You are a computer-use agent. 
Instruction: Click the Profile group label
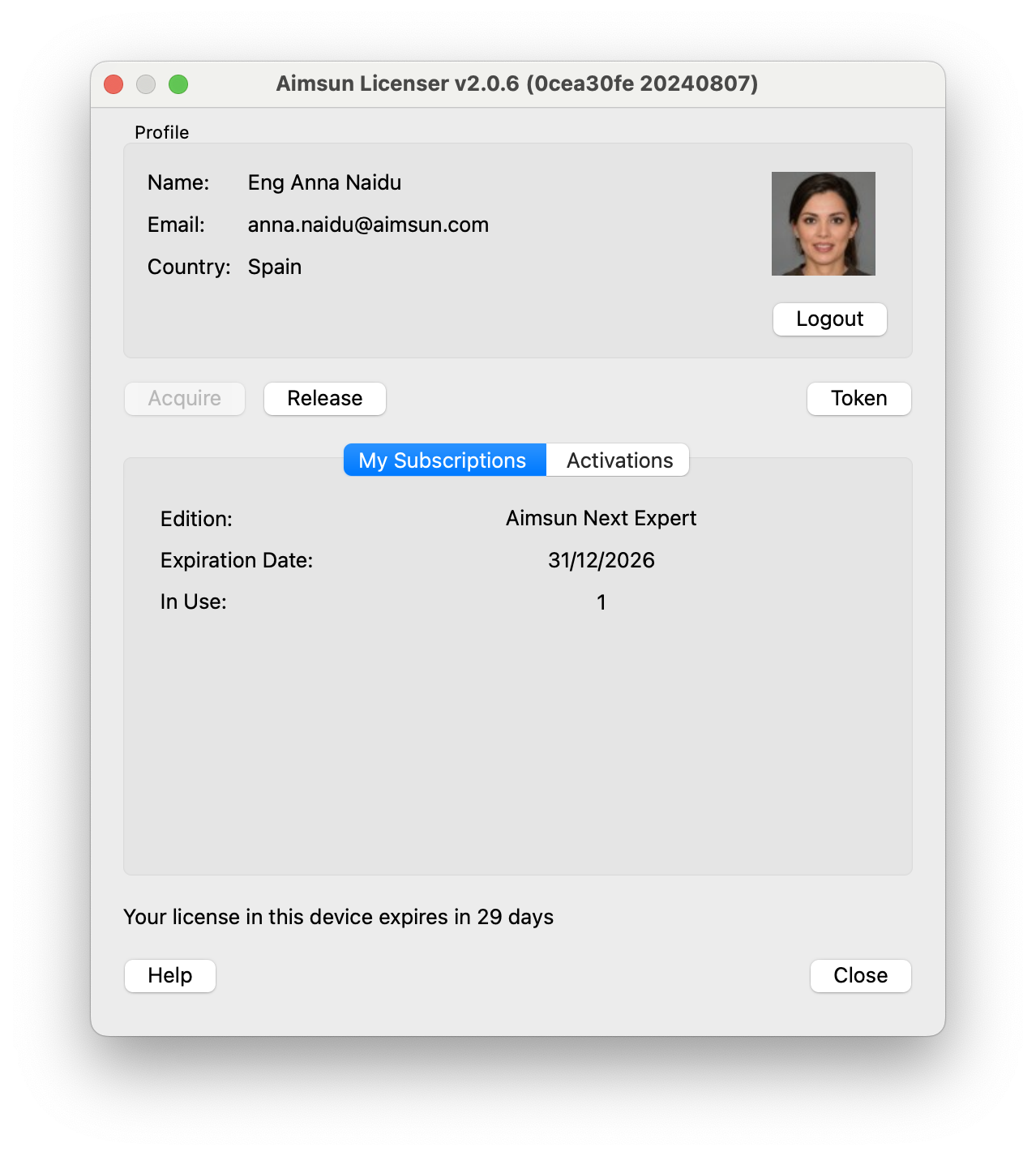click(162, 132)
